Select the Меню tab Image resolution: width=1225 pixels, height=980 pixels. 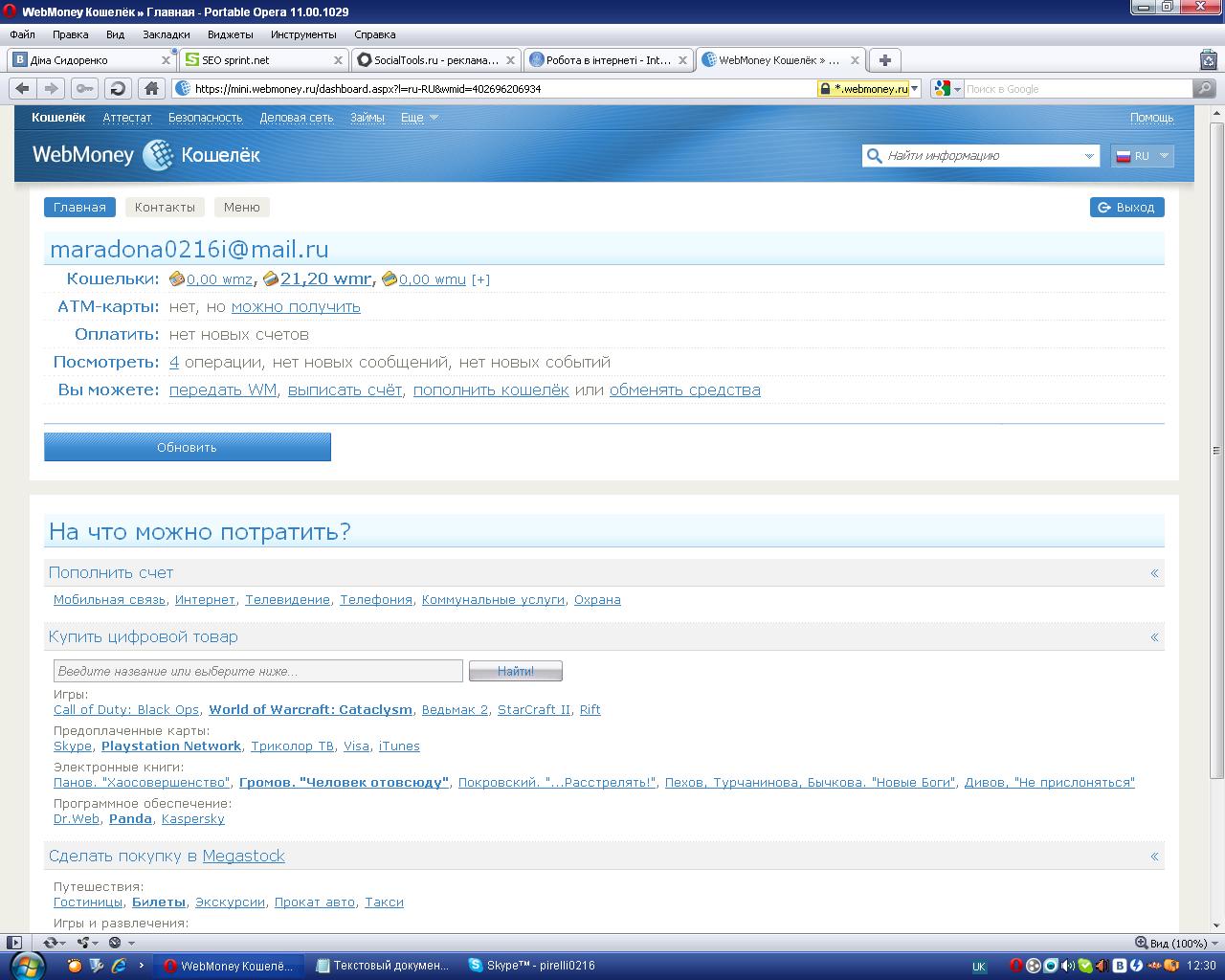coord(242,208)
